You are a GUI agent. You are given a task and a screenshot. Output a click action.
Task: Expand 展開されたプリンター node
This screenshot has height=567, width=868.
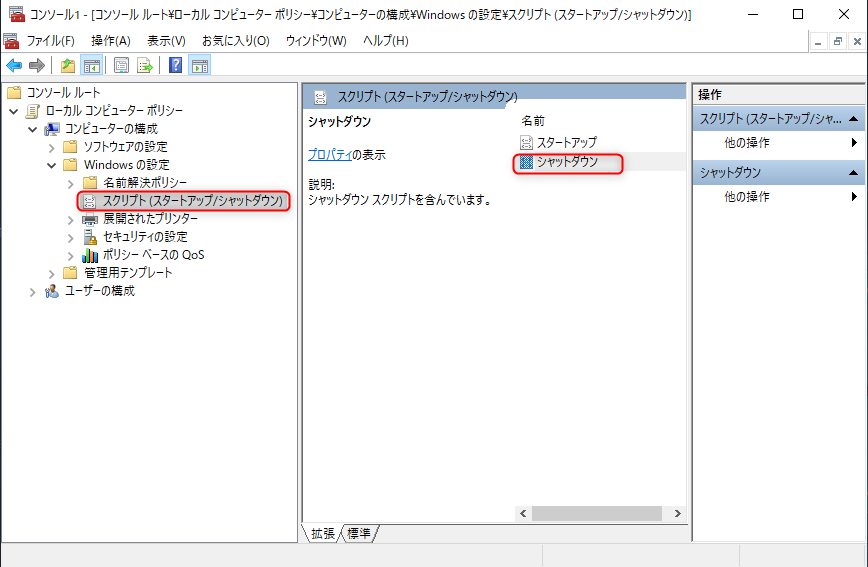coord(71,220)
